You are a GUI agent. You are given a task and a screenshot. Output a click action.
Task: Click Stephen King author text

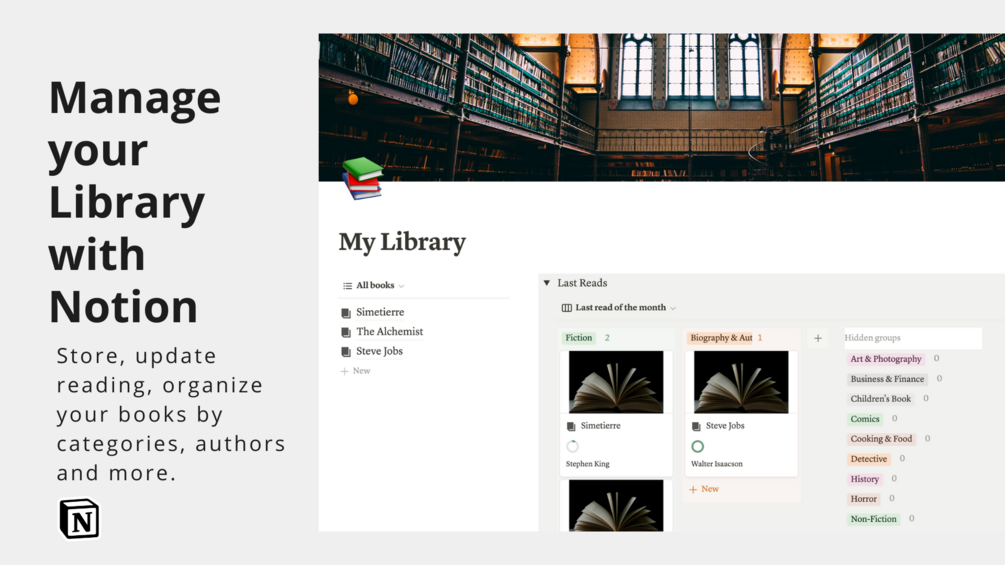coord(588,464)
